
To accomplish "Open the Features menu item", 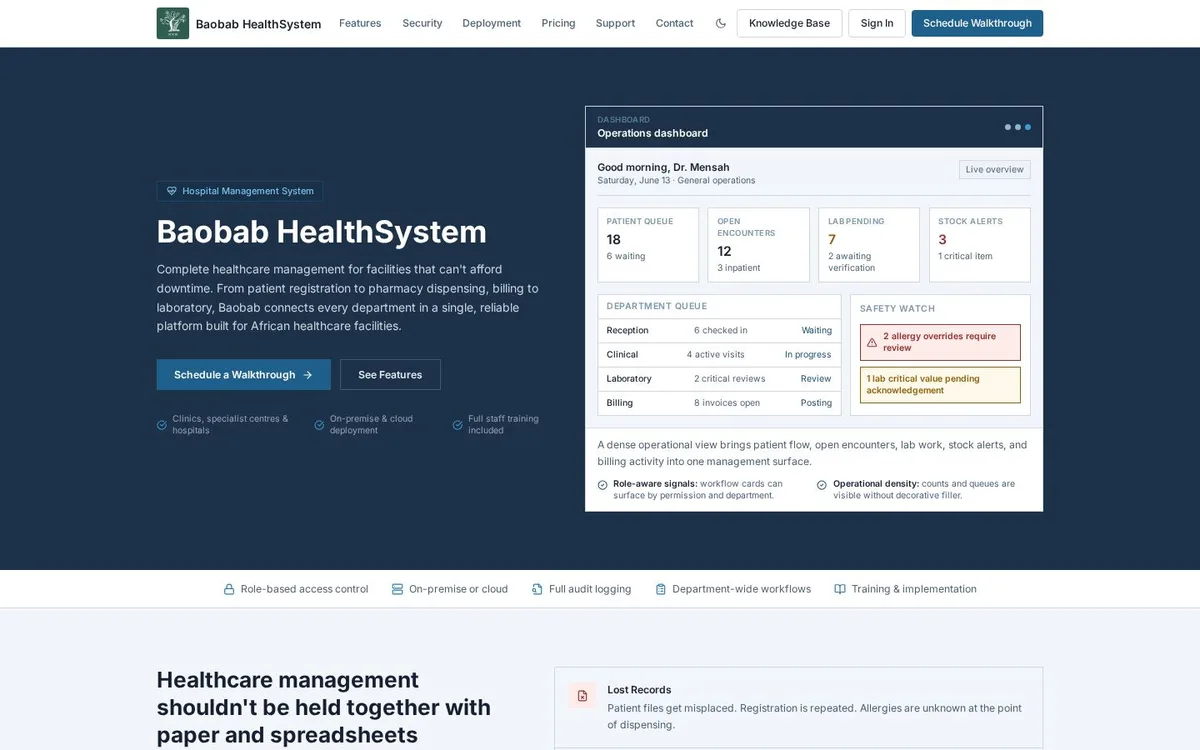I will pyautogui.click(x=360, y=23).
